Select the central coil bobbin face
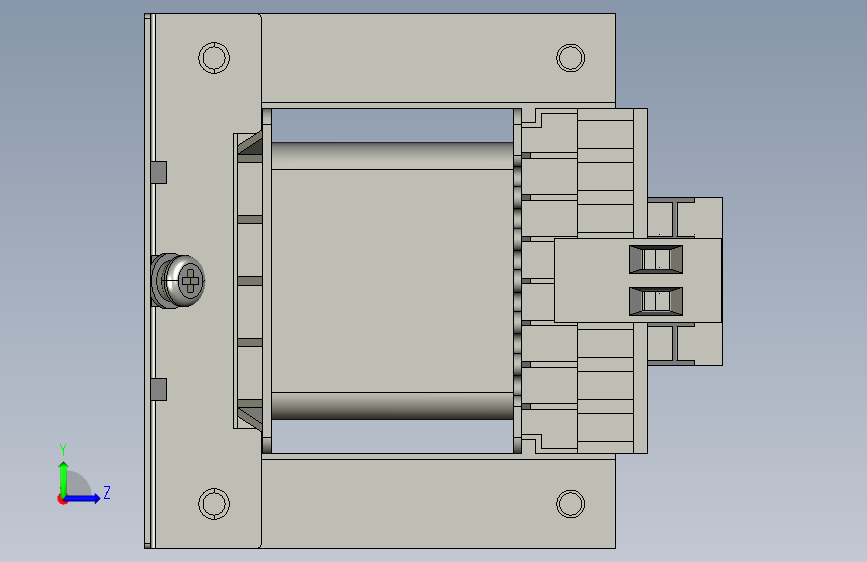The height and width of the screenshot is (562, 867). coord(393,280)
